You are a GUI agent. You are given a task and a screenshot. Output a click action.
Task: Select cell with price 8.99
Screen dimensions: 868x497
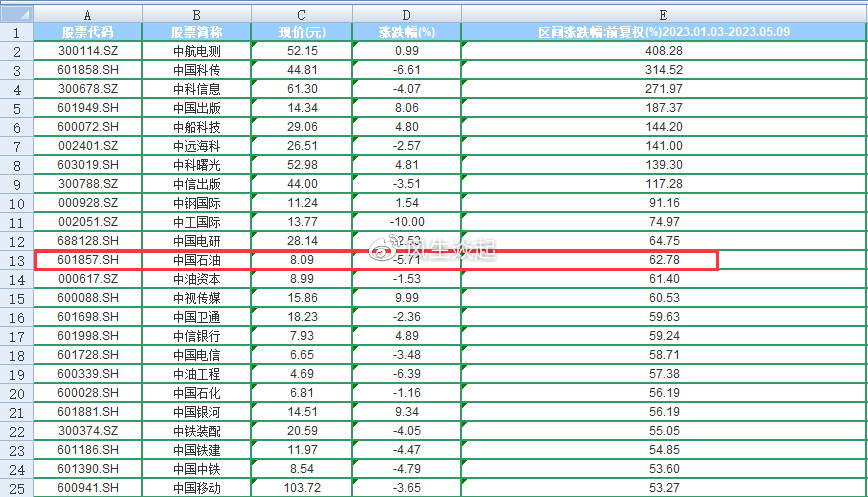point(302,279)
